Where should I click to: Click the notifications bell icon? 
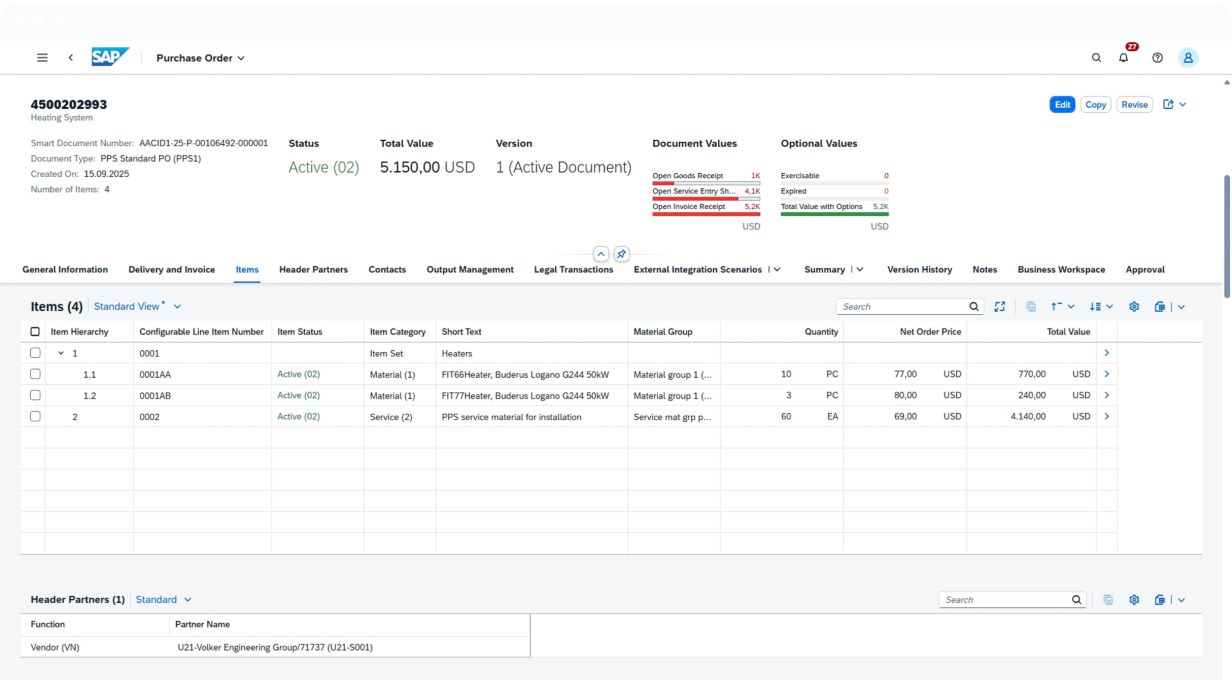pyautogui.click(x=1124, y=58)
